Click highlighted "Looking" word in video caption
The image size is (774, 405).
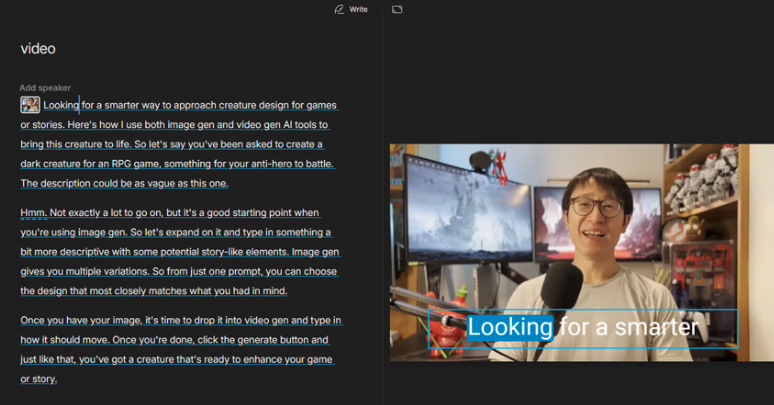(510, 327)
